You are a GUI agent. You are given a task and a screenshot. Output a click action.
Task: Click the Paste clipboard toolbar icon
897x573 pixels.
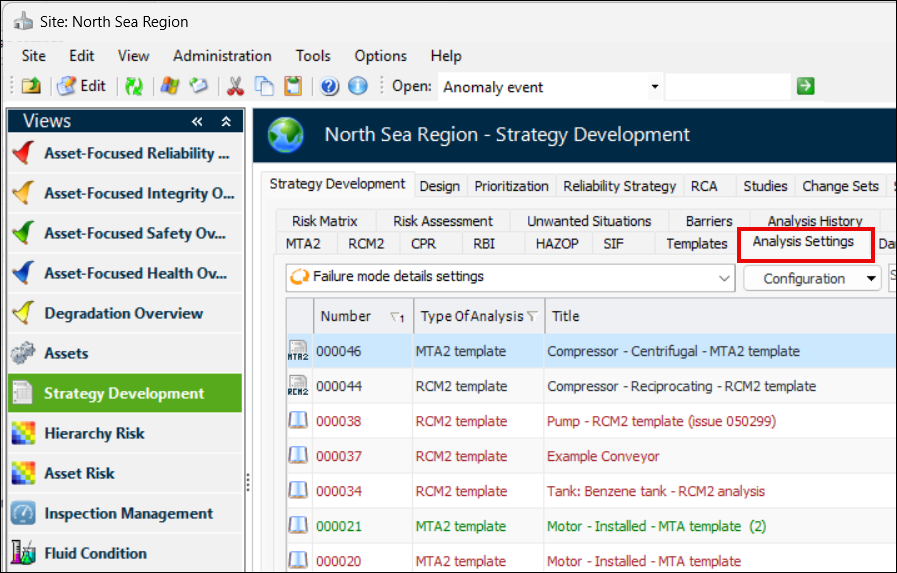(292, 87)
